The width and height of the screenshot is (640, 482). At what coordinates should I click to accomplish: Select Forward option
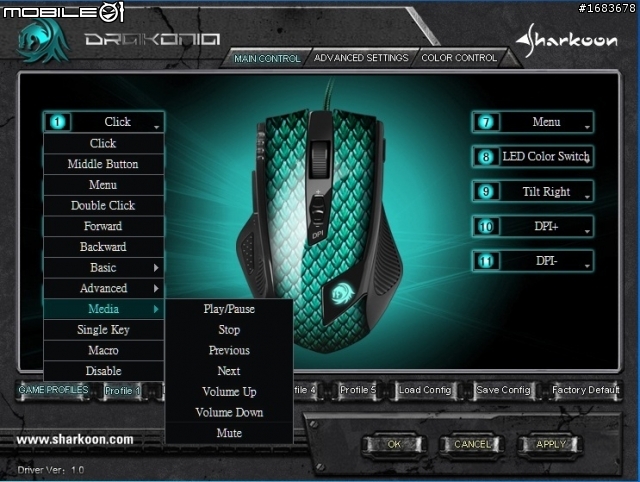click(x=104, y=226)
